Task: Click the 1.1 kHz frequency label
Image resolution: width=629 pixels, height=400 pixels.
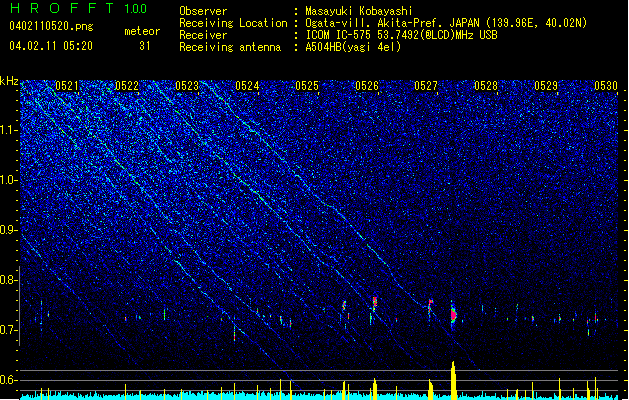Action: point(9,131)
